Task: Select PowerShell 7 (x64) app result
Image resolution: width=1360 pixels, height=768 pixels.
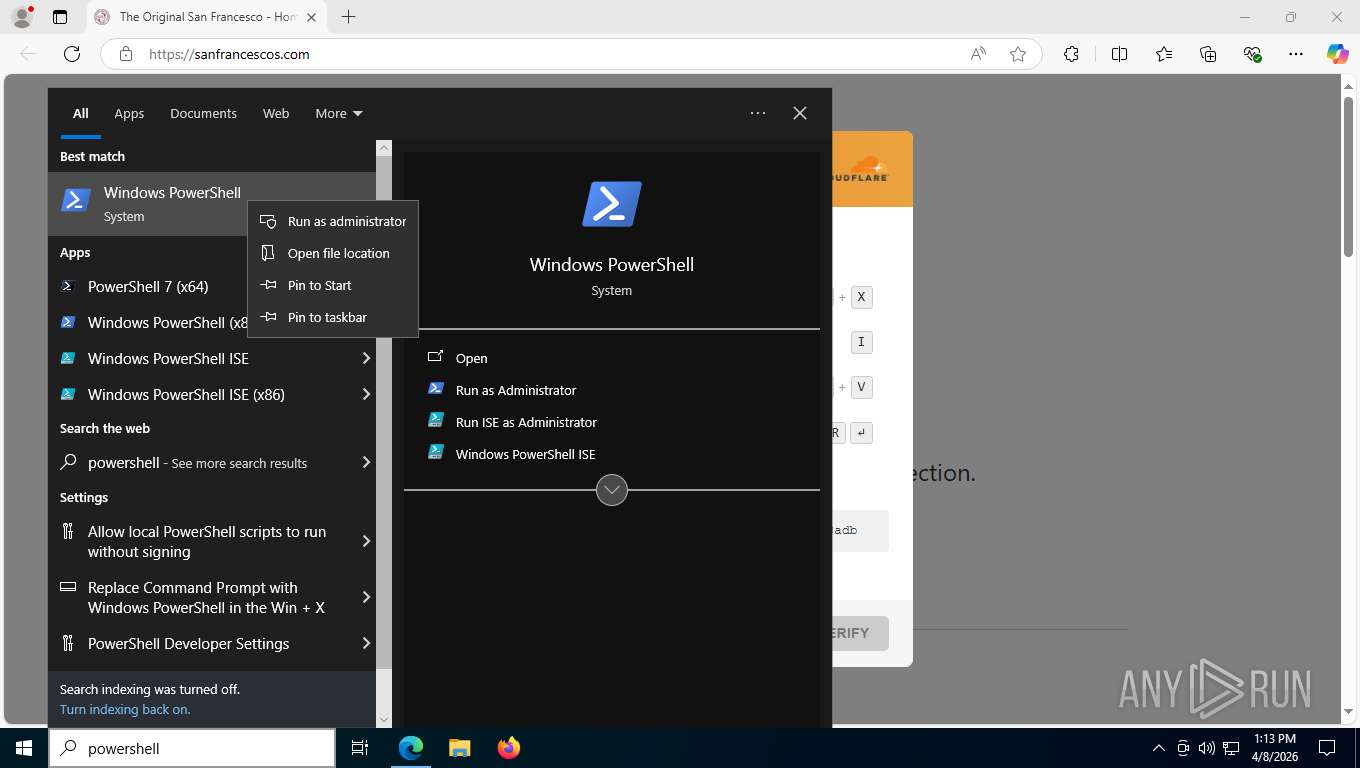Action: pyautogui.click(x=148, y=286)
